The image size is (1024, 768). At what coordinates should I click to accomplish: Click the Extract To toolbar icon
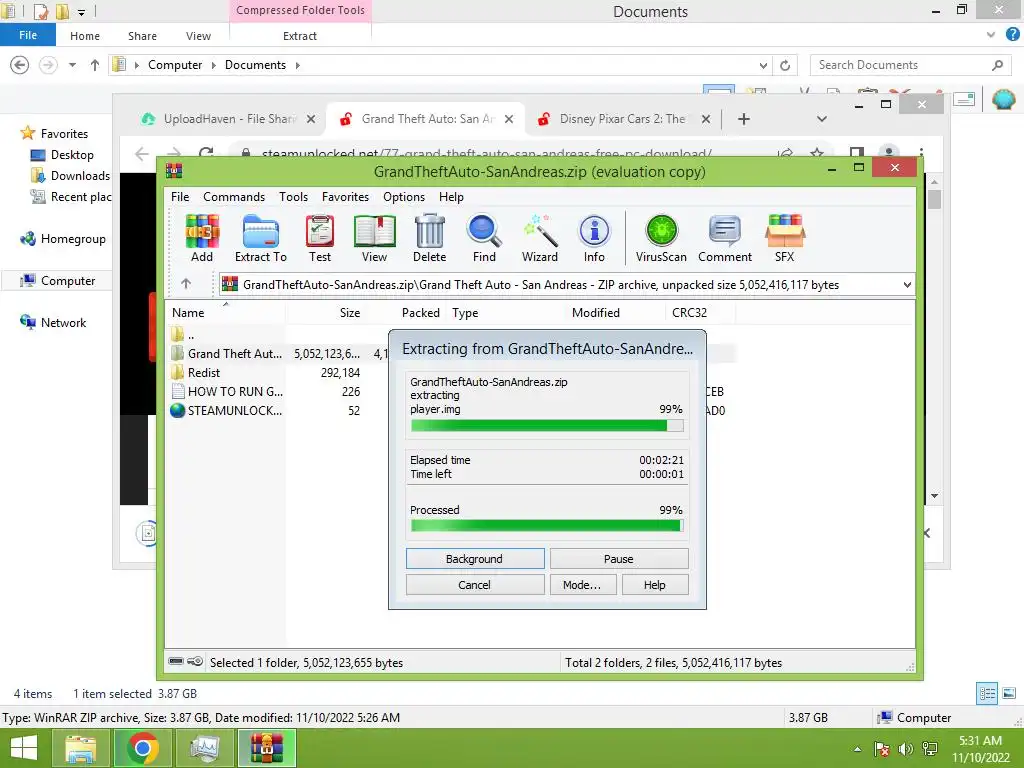pos(261,238)
